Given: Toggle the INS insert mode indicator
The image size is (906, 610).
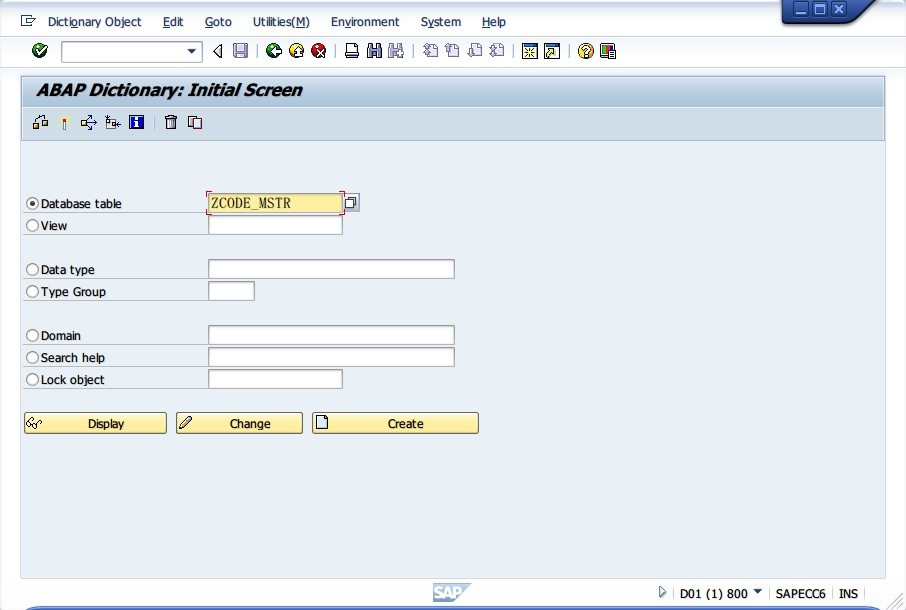Looking at the screenshot, I should pos(848,593).
